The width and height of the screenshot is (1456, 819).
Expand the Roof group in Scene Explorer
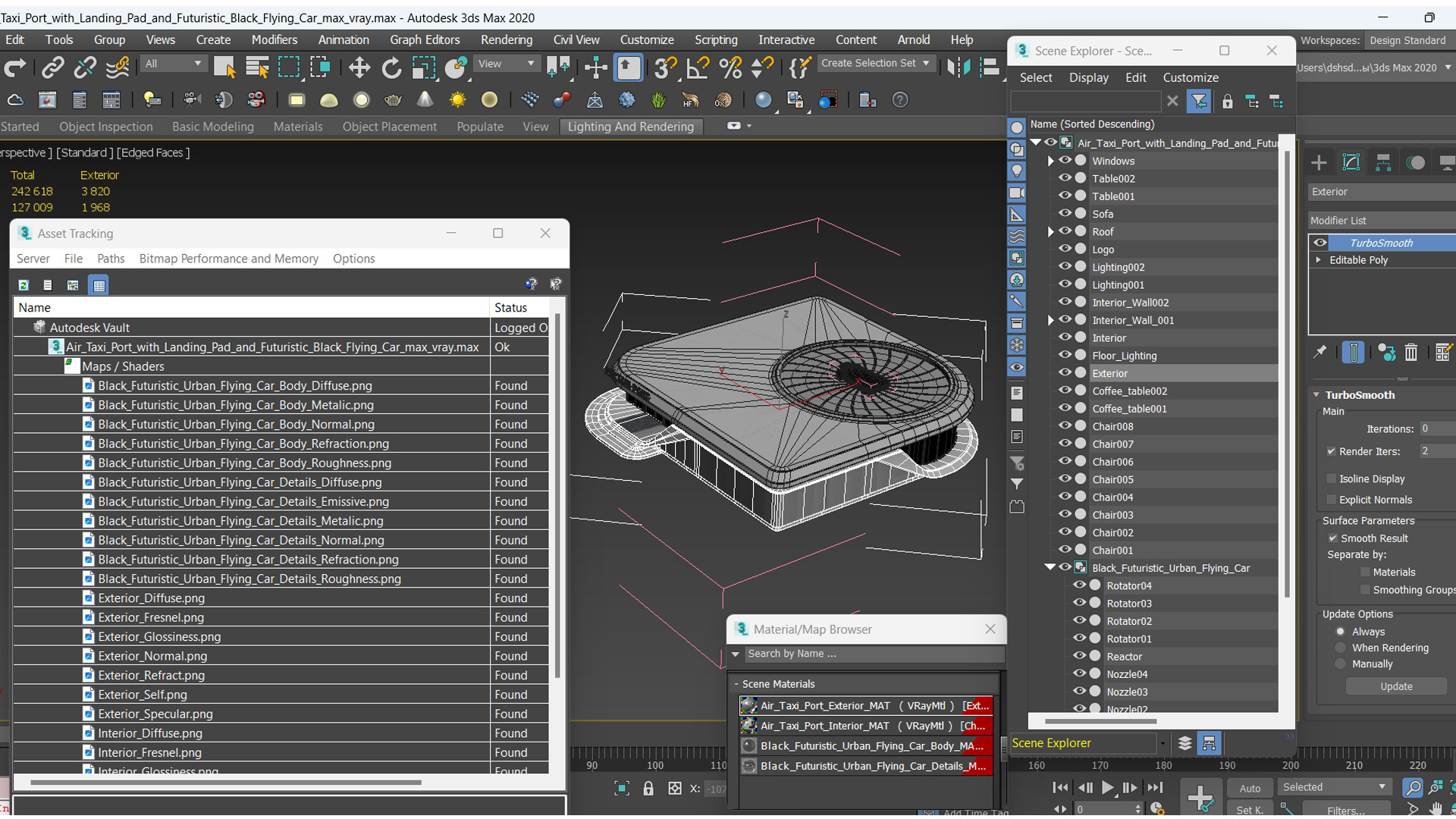1051,231
